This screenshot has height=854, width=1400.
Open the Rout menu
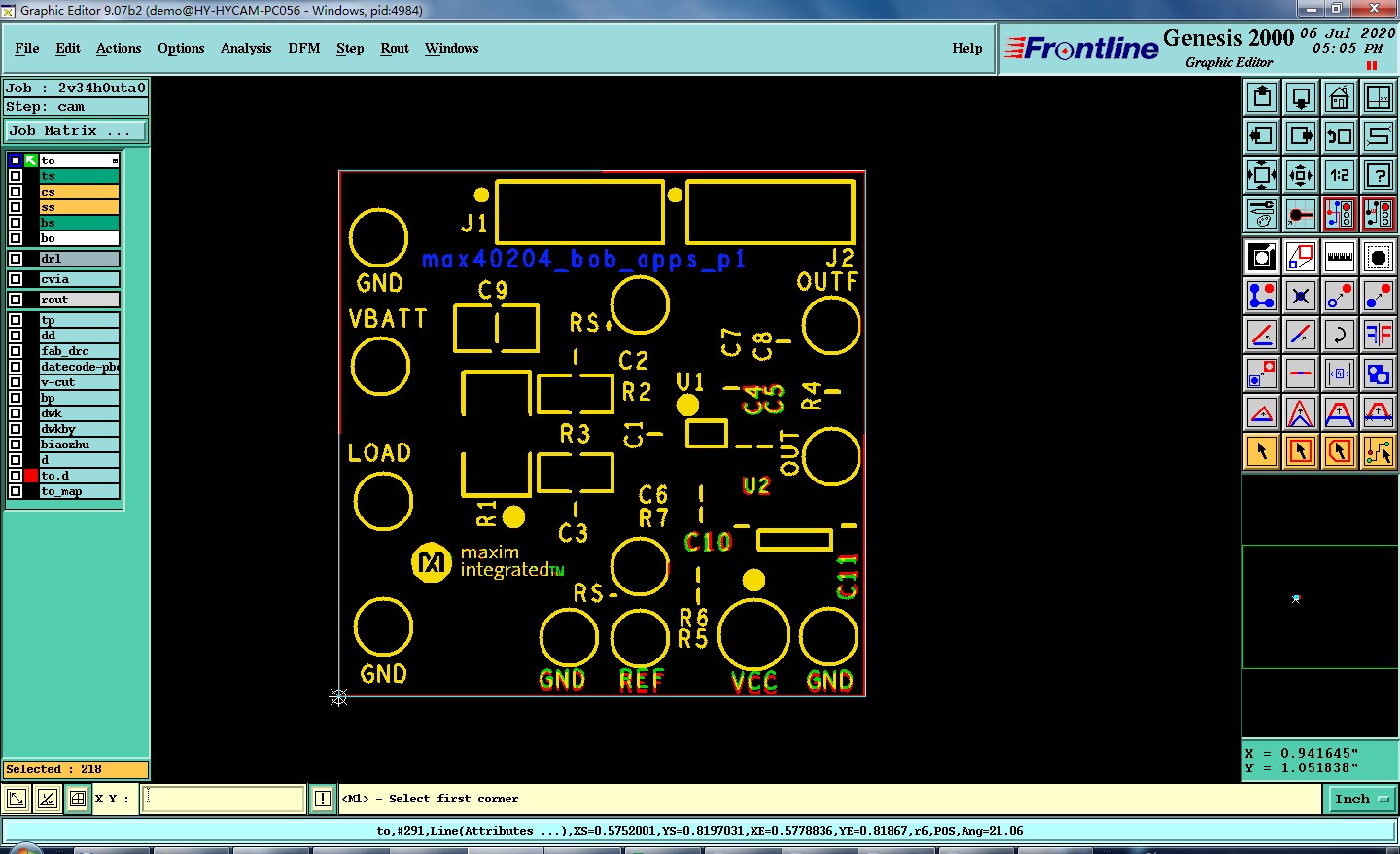(395, 48)
